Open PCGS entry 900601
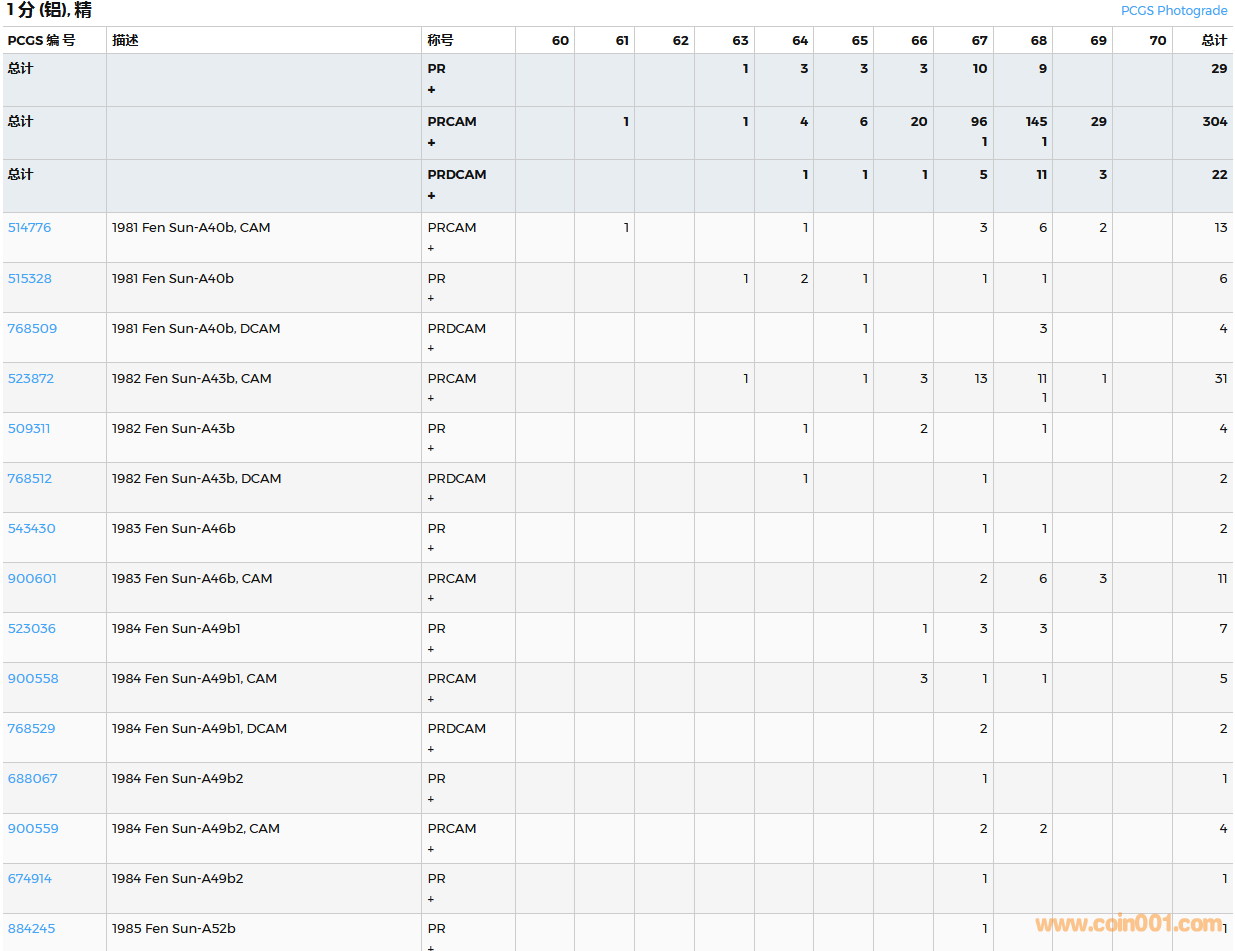Viewport: 1235px width, 951px height. (x=32, y=579)
